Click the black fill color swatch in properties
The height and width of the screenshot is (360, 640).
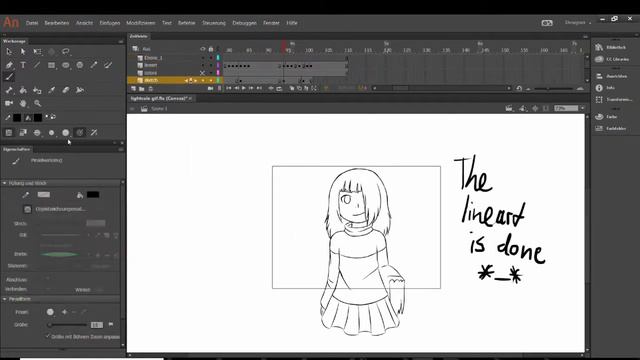[93, 195]
